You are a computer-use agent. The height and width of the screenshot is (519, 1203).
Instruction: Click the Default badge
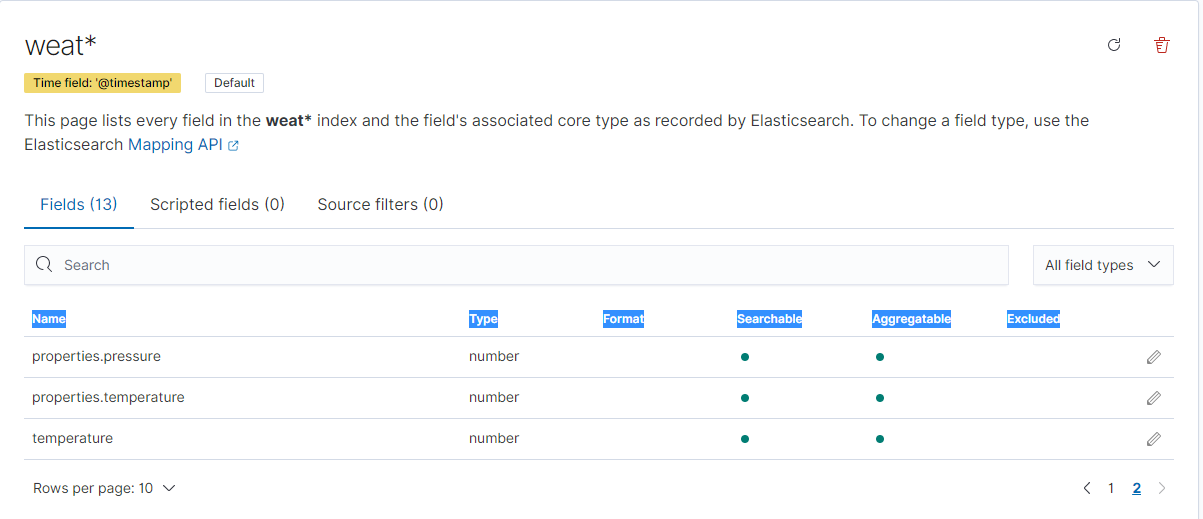pos(234,83)
